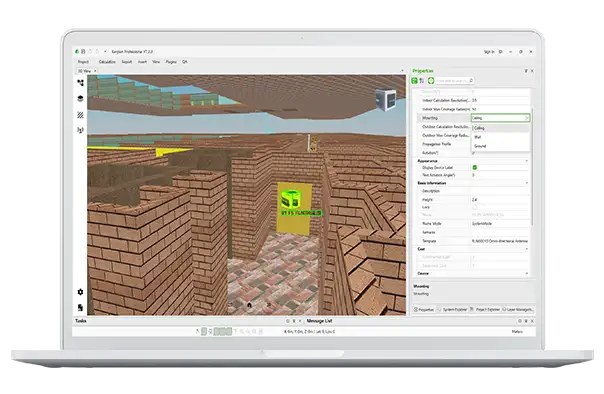Image resolution: width=604 pixels, height=394 pixels.
Task: Collapse the Appearance section
Action: [527, 161]
